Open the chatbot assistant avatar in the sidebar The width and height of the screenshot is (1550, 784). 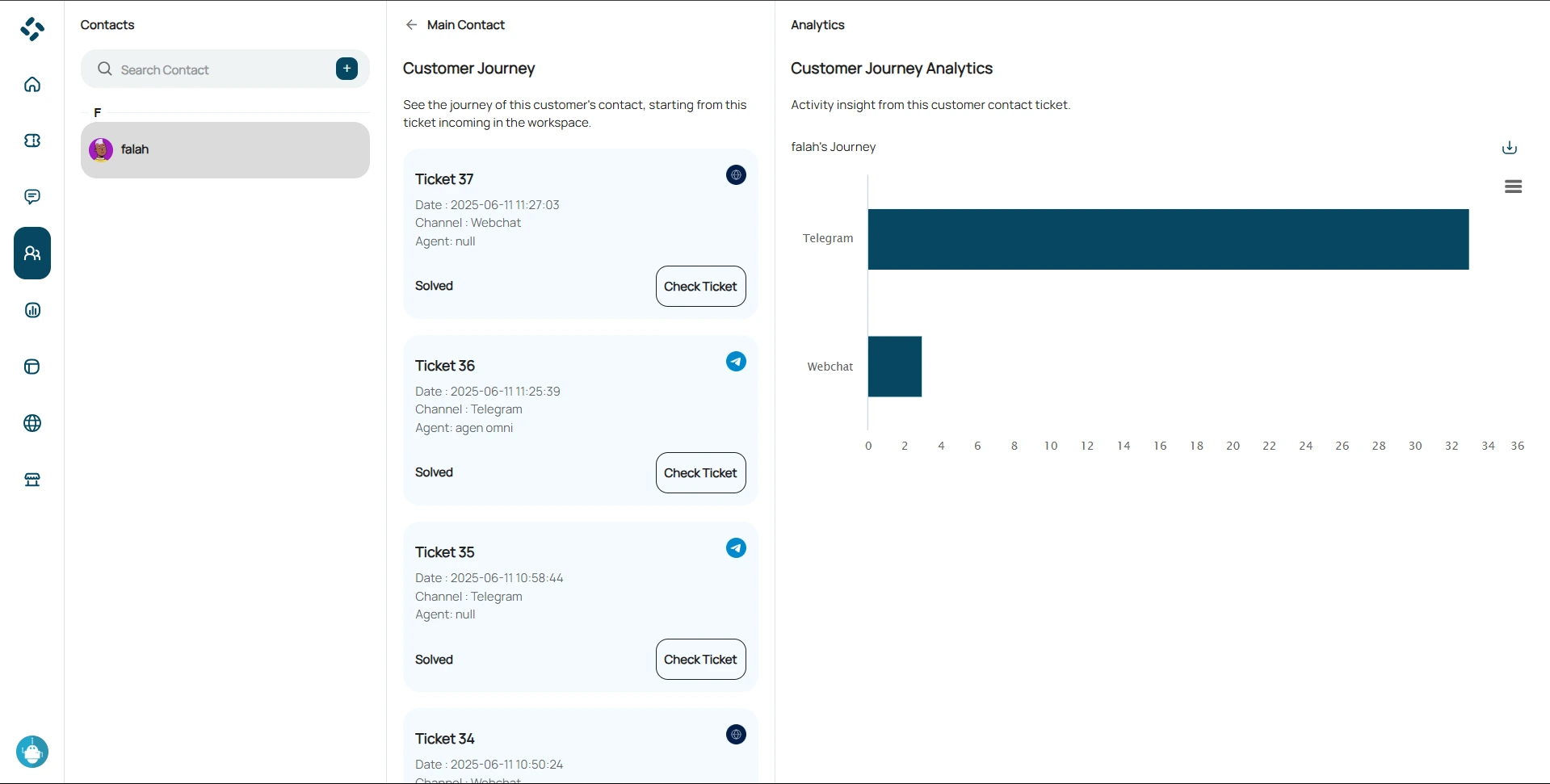pos(32,752)
